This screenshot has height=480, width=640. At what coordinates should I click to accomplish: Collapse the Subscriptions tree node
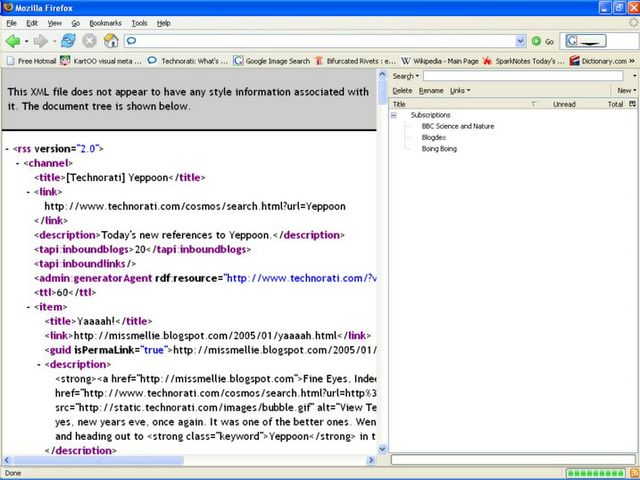pyautogui.click(x=395, y=115)
